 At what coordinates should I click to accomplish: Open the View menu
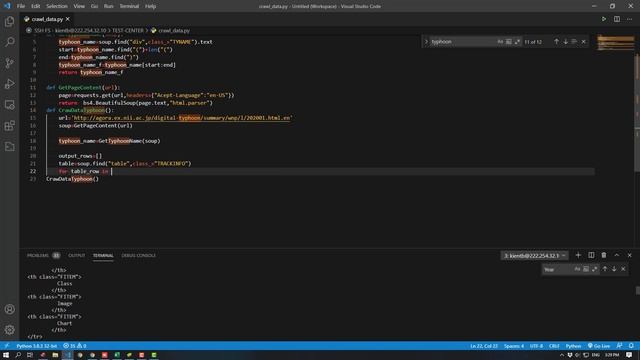click(x=79, y=6)
